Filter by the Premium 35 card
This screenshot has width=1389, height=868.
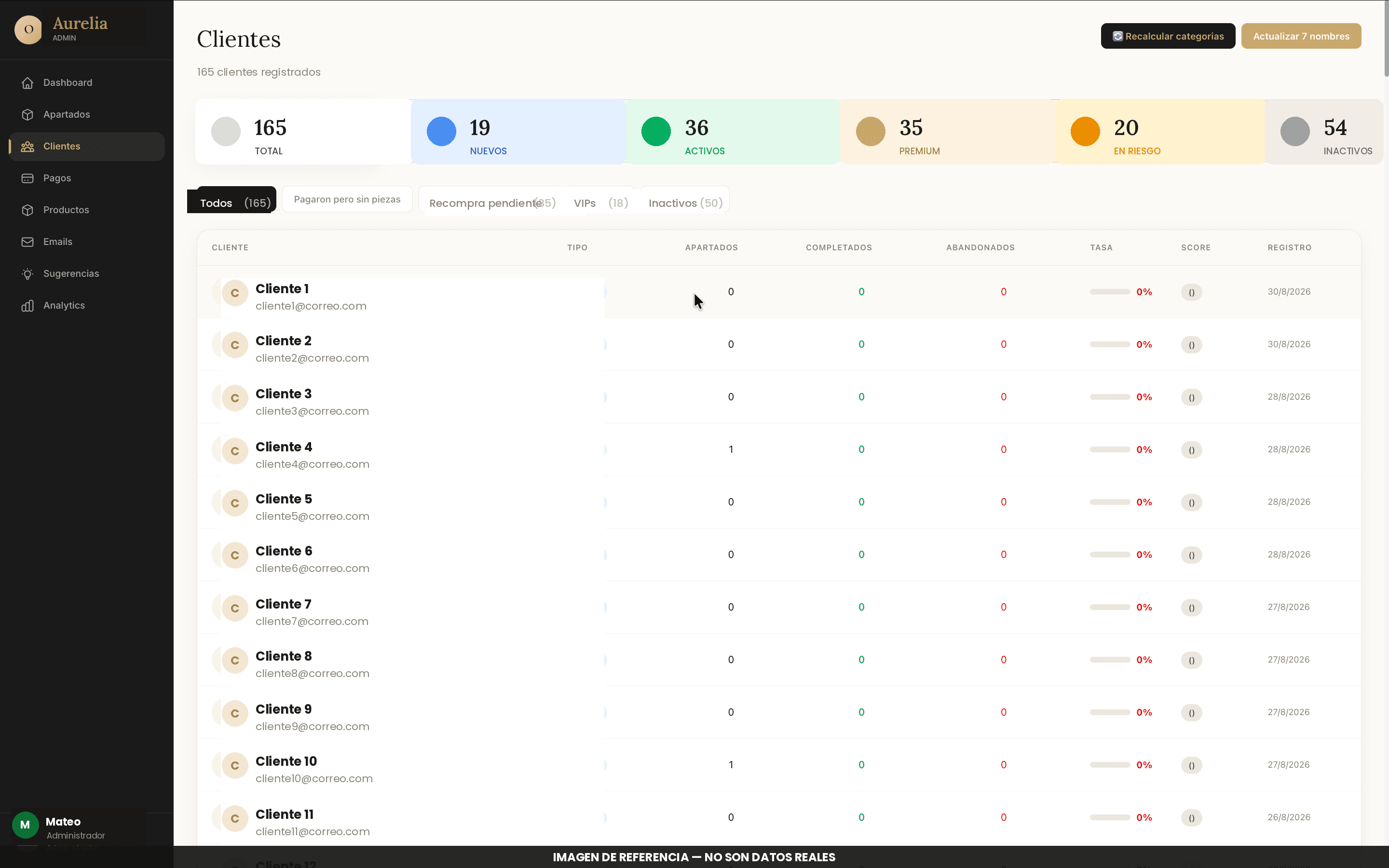[x=947, y=132]
